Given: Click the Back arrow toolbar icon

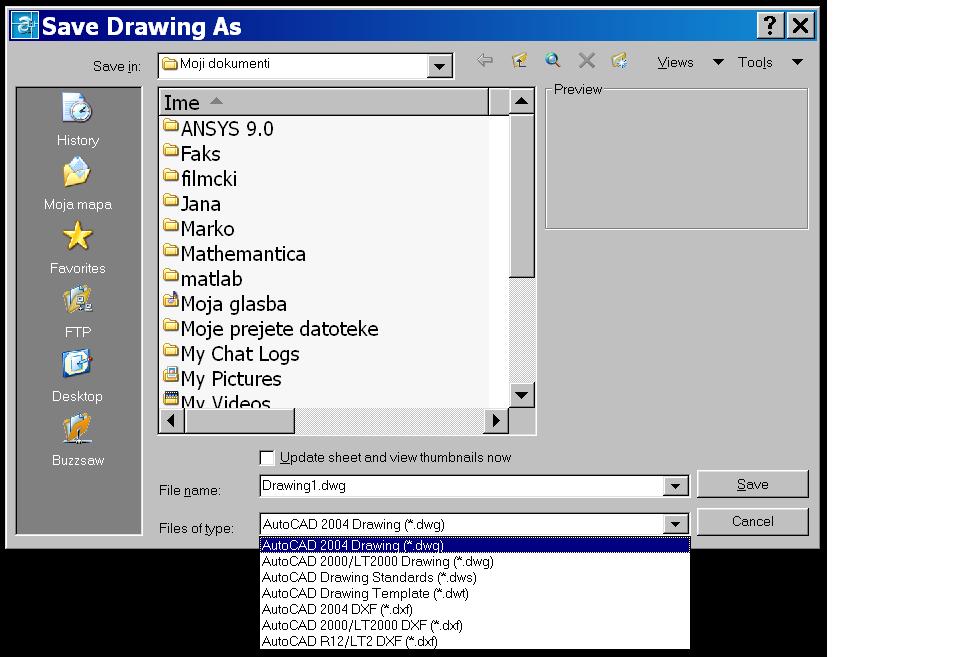Looking at the screenshot, I should pyautogui.click(x=485, y=60).
